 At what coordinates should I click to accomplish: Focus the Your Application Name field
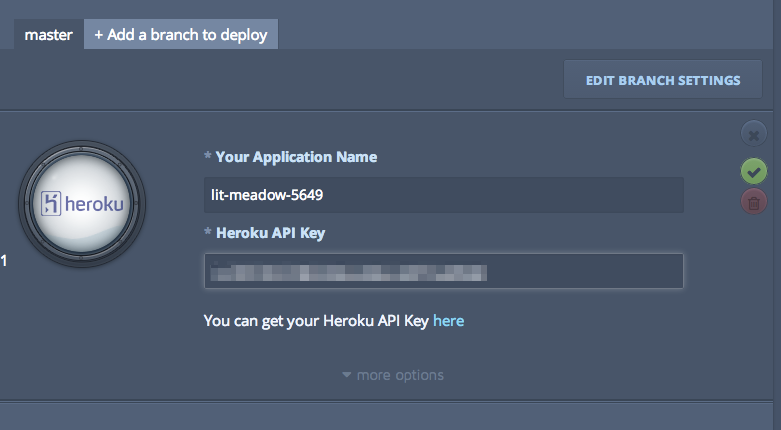coord(444,195)
